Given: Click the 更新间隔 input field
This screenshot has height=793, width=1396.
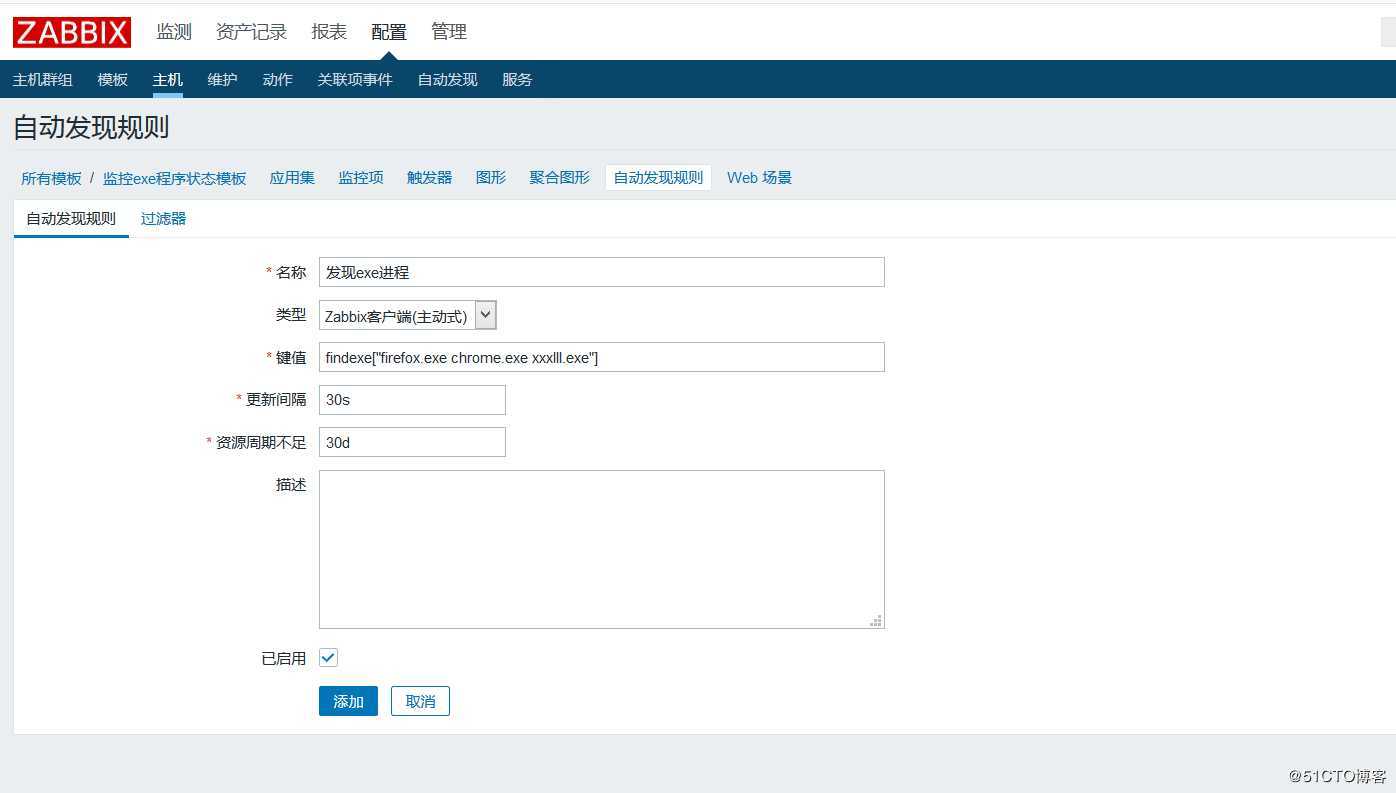Looking at the screenshot, I should coord(412,399).
